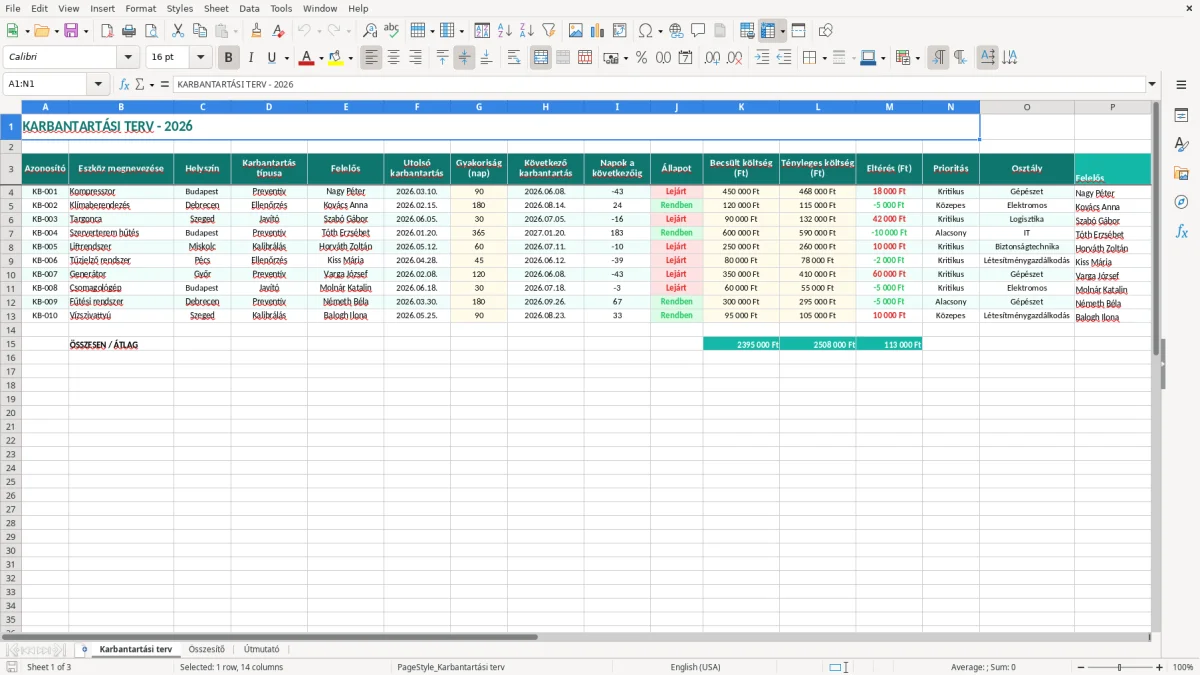
Task: Adjust the zoom slider in status bar
Action: [x=1119, y=667]
